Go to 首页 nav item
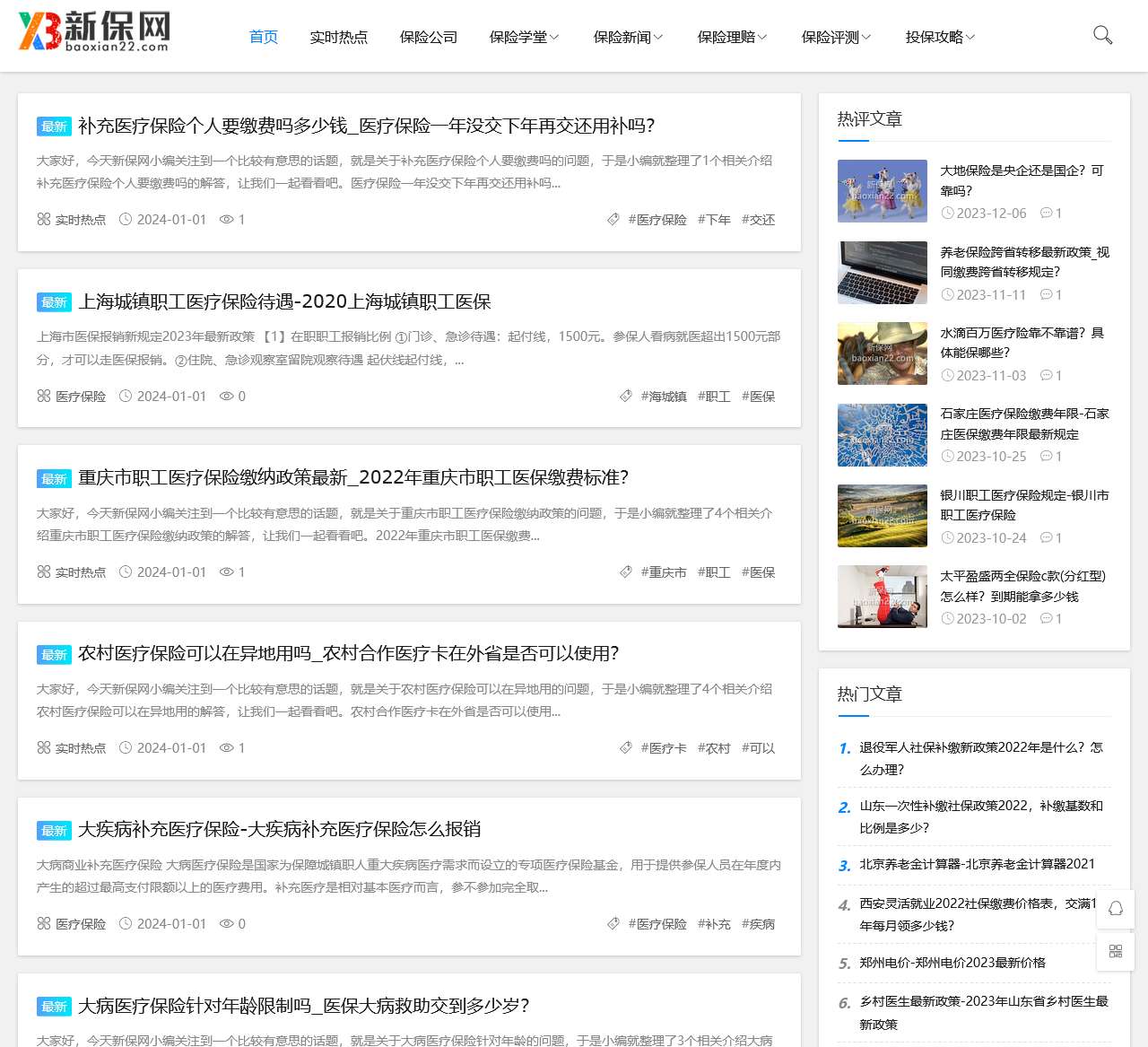1148x1047 pixels. click(264, 37)
